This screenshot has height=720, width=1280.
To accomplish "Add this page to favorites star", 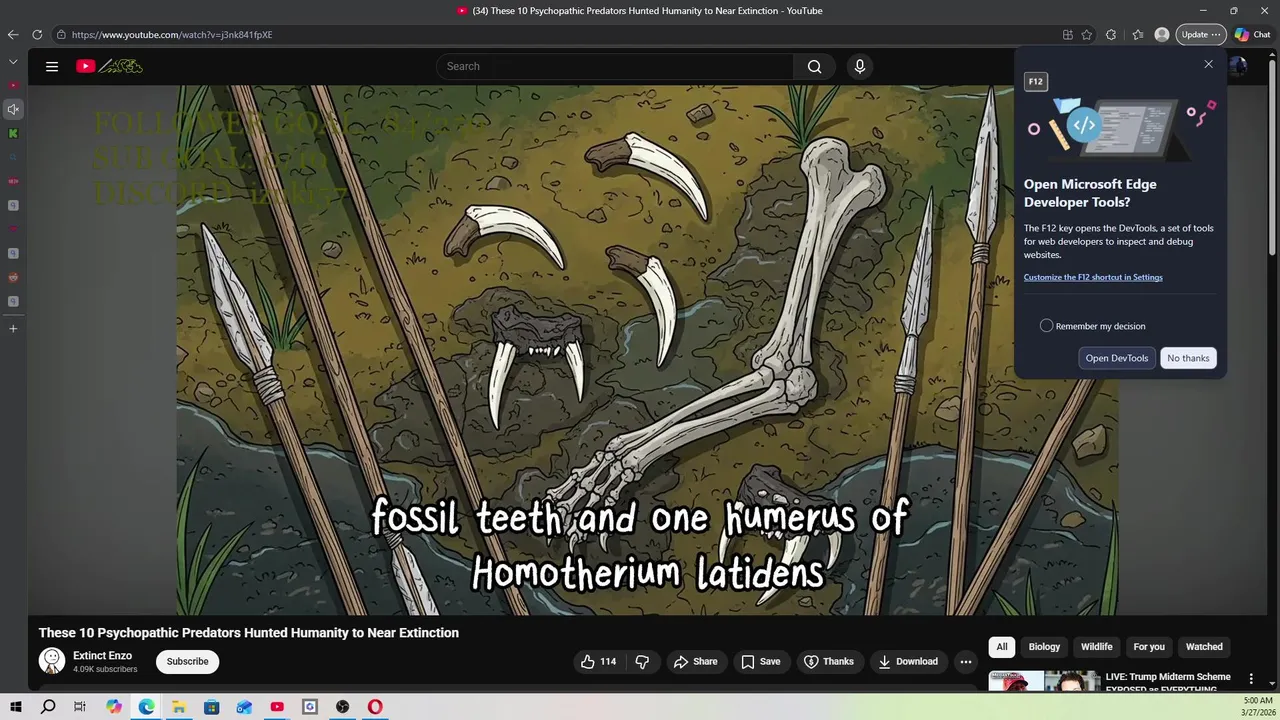I will tap(1087, 35).
